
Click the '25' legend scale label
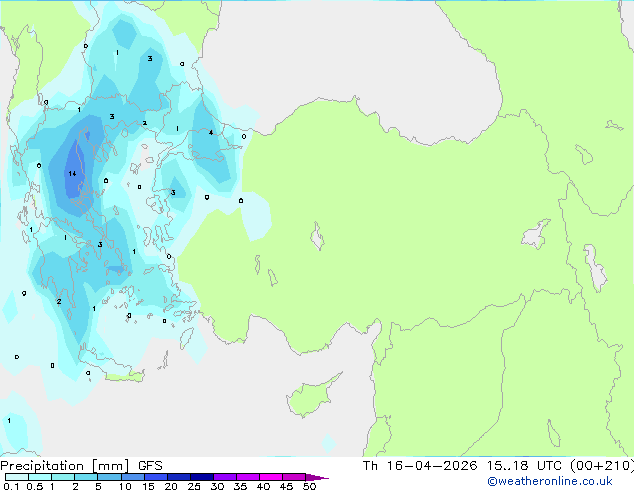point(194,486)
